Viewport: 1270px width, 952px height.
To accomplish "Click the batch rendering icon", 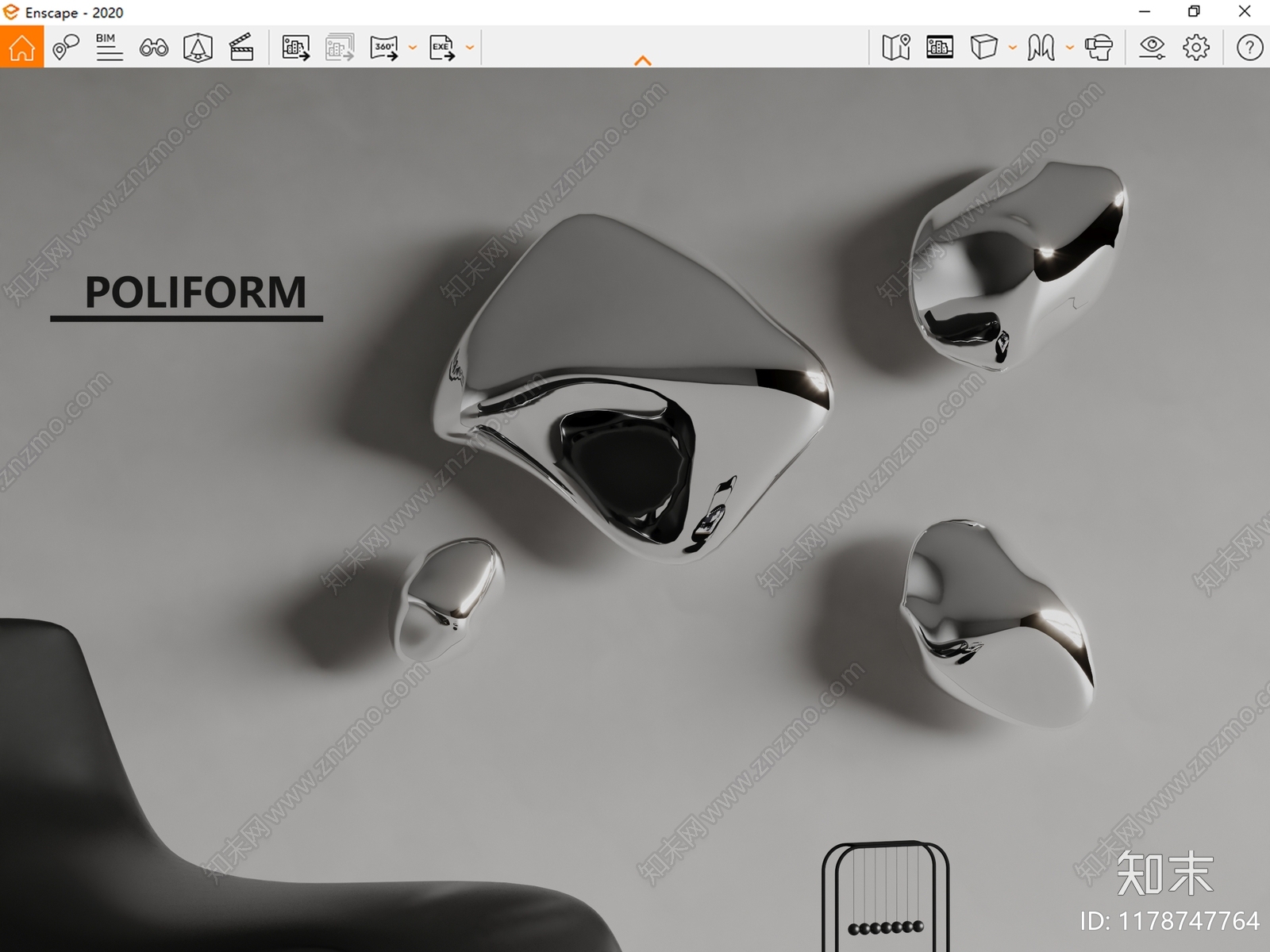I will pyautogui.click(x=340, y=48).
